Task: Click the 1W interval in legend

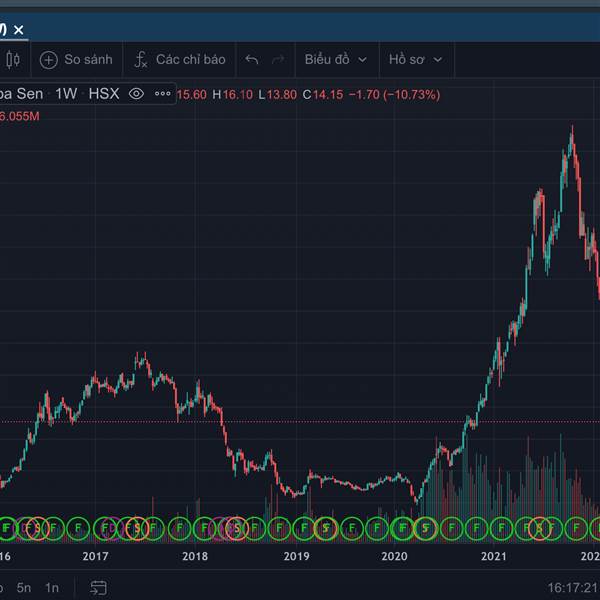Action: [66, 94]
